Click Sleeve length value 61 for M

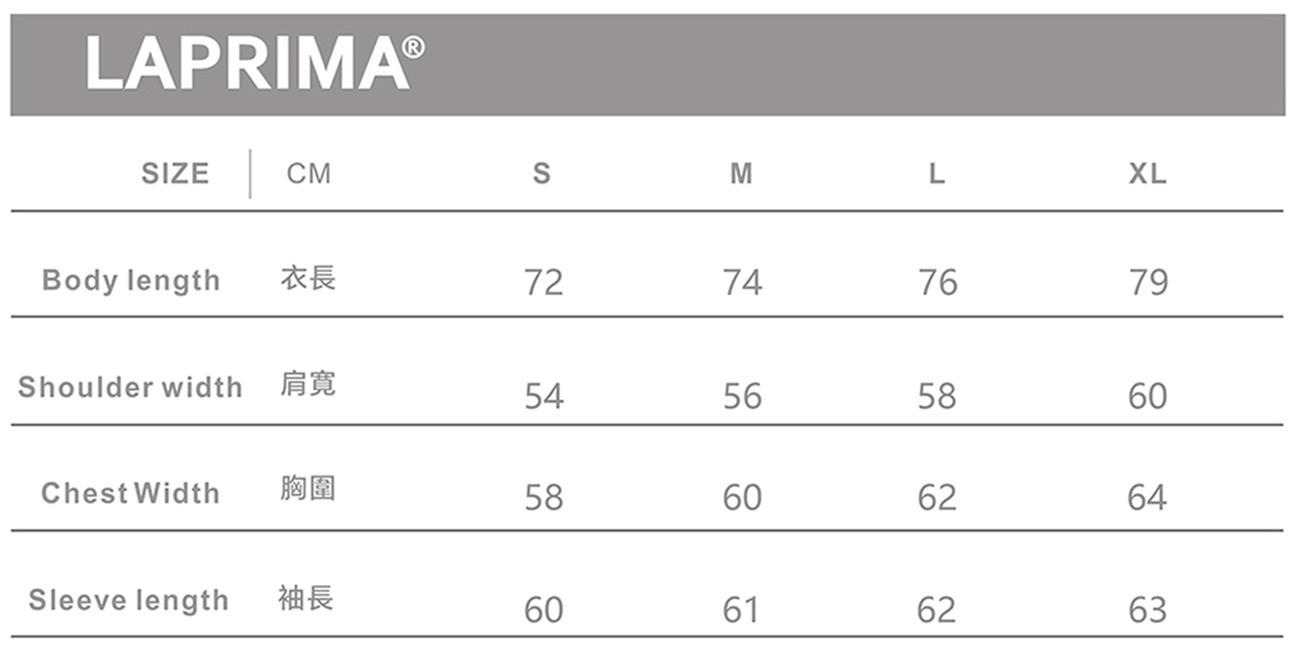741,609
